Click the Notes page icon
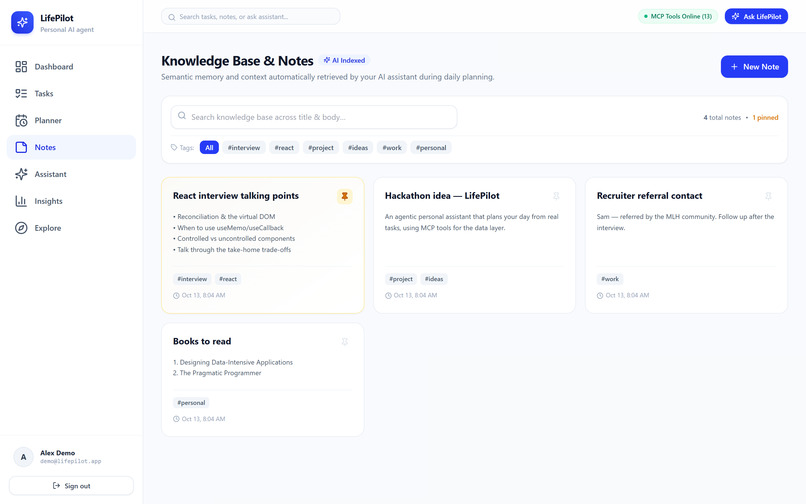The height and width of the screenshot is (504, 806). pos(21,147)
